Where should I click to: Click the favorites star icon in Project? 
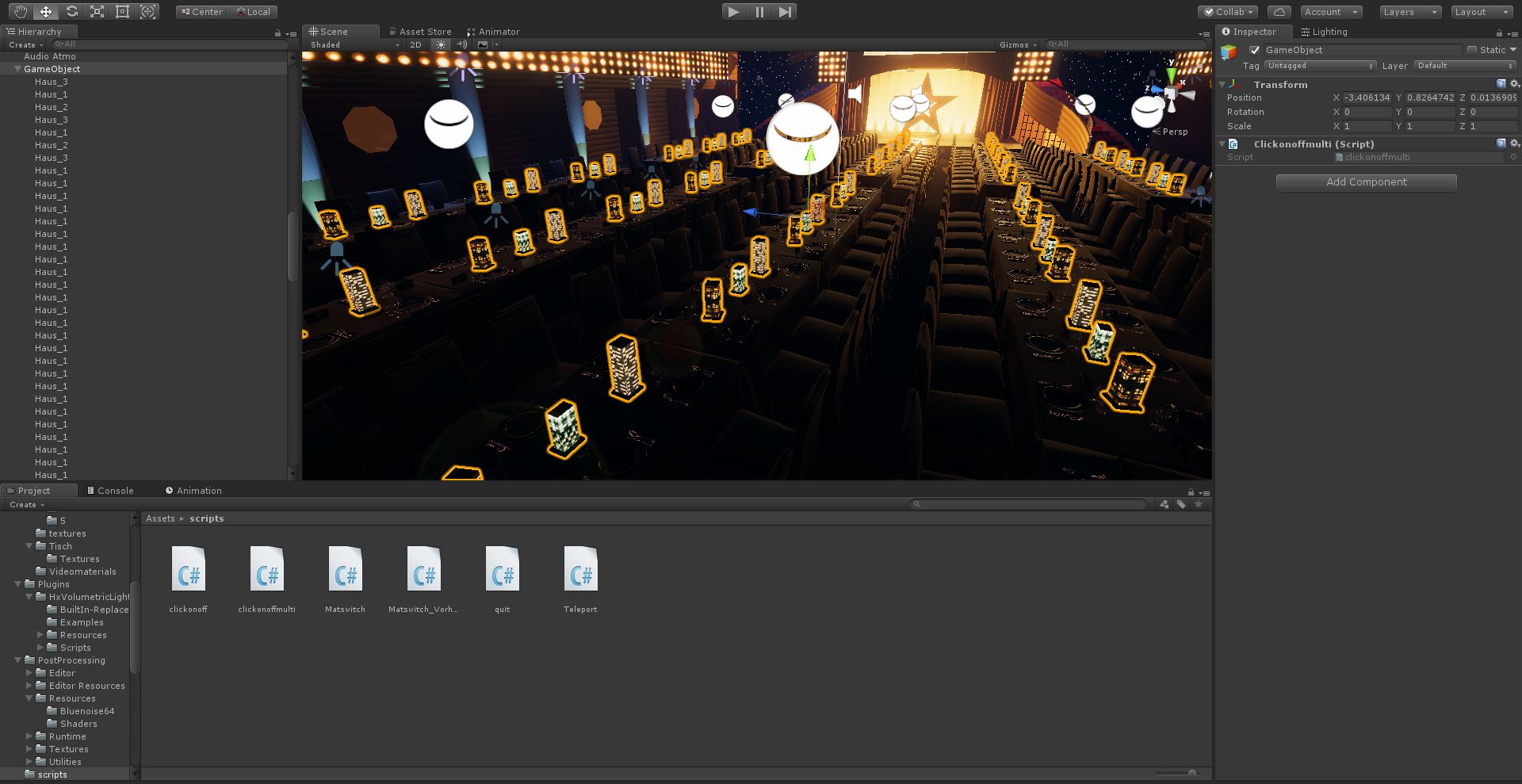point(1199,504)
